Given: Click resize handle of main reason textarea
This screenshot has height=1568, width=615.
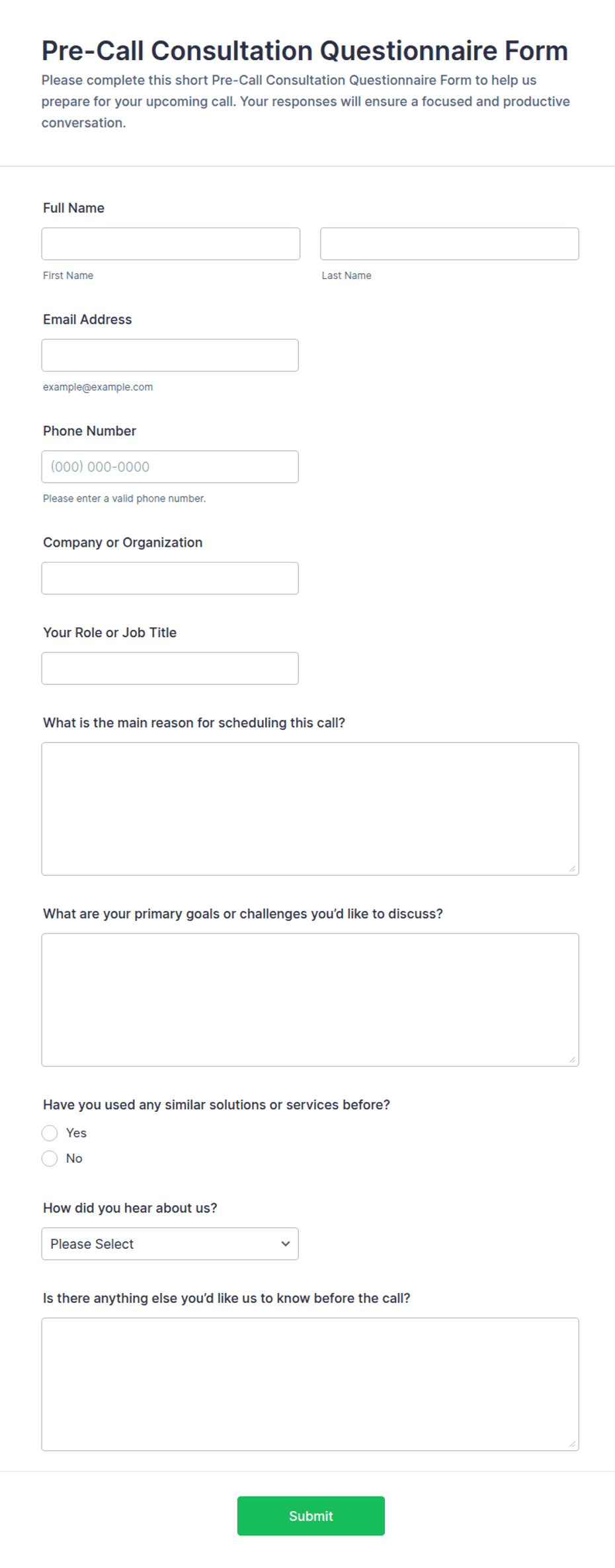Looking at the screenshot, I should [x=572, y=869].
